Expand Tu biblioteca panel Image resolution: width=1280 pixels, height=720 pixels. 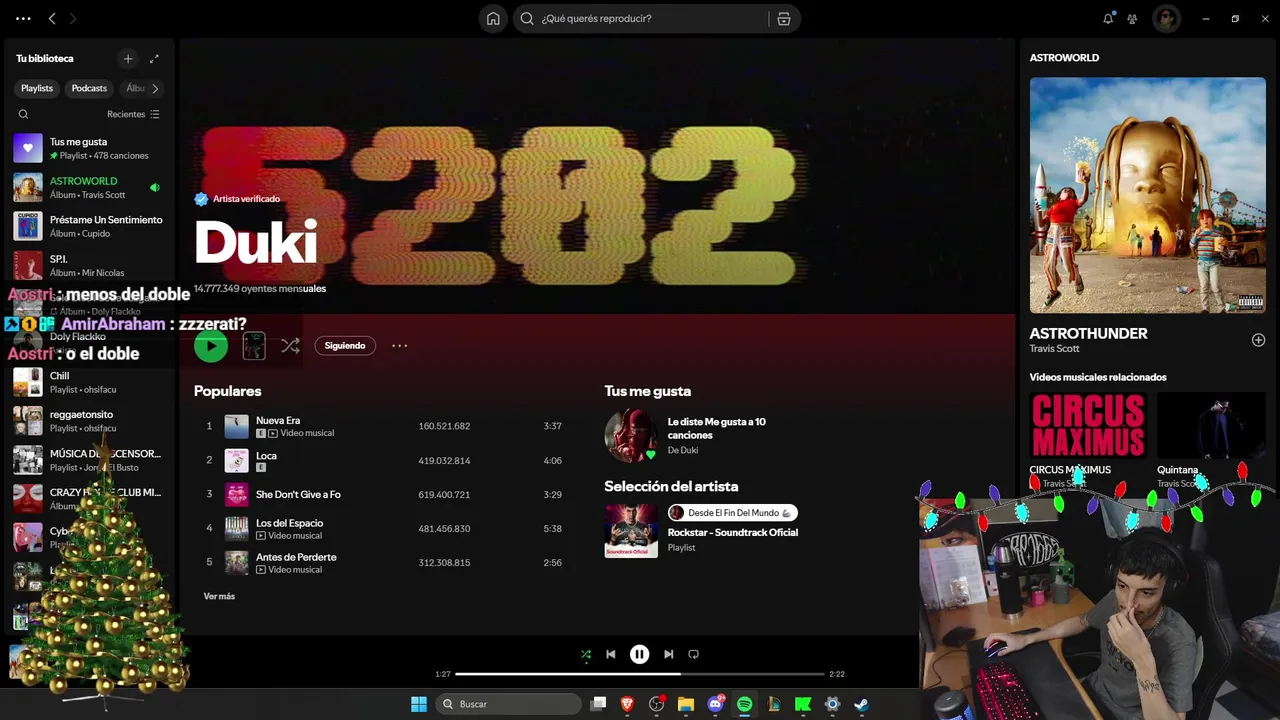pyautogui.click(x=154, y=59)
